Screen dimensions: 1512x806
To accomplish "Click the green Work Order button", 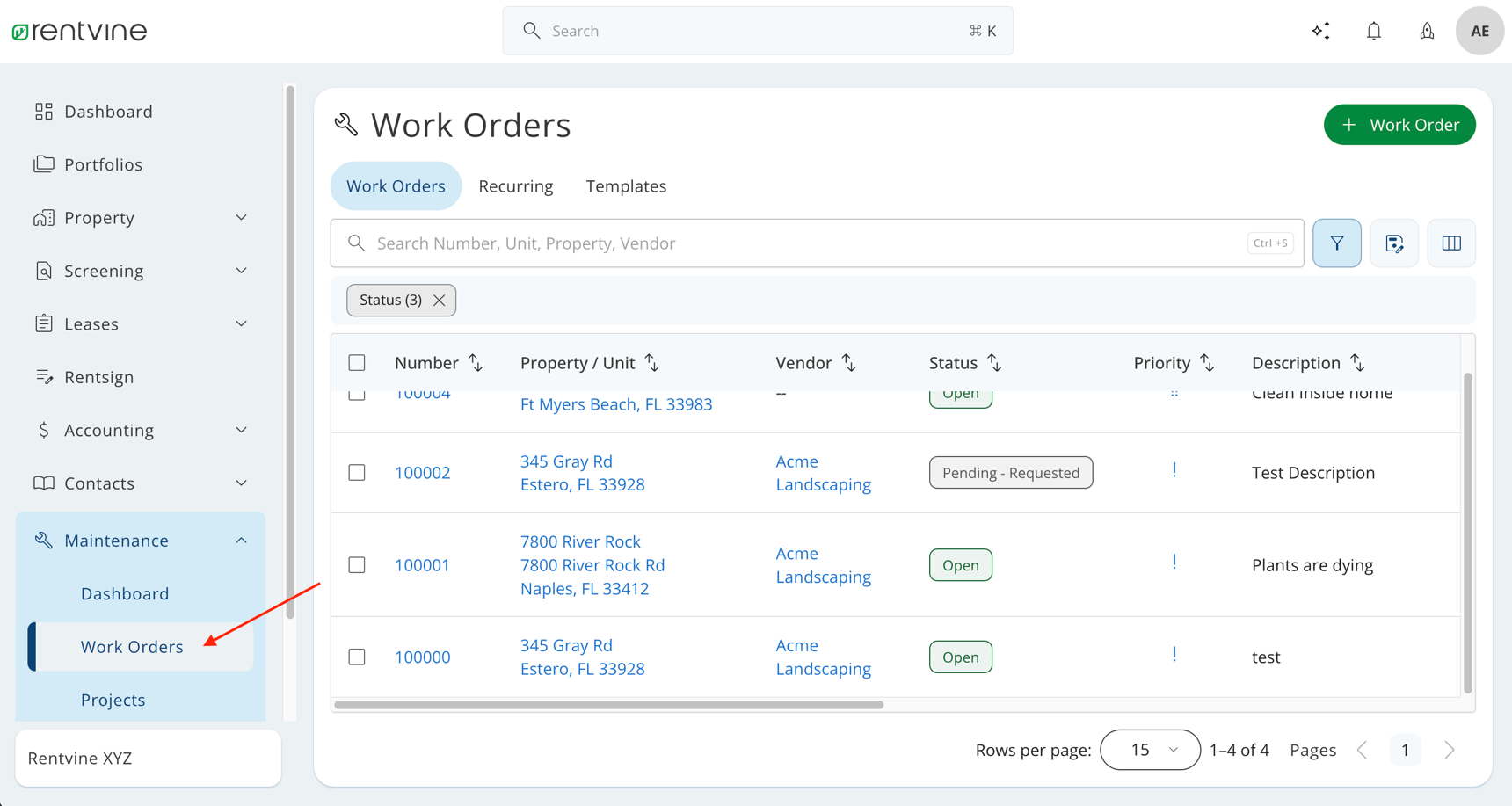I will [x=1399, y=124].
